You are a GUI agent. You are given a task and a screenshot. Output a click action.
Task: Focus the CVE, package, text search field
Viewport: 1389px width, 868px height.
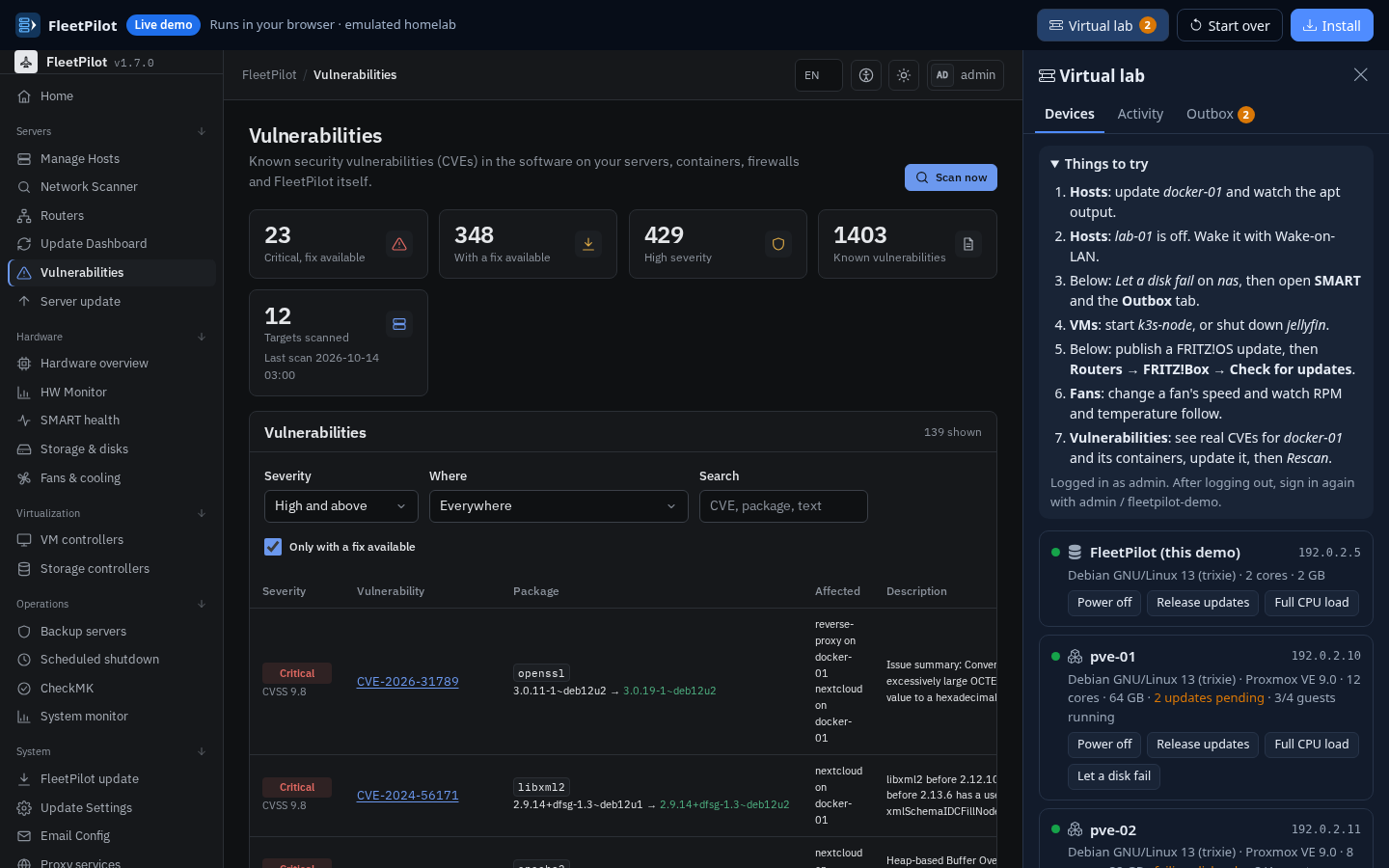click(x=783, y=506)
